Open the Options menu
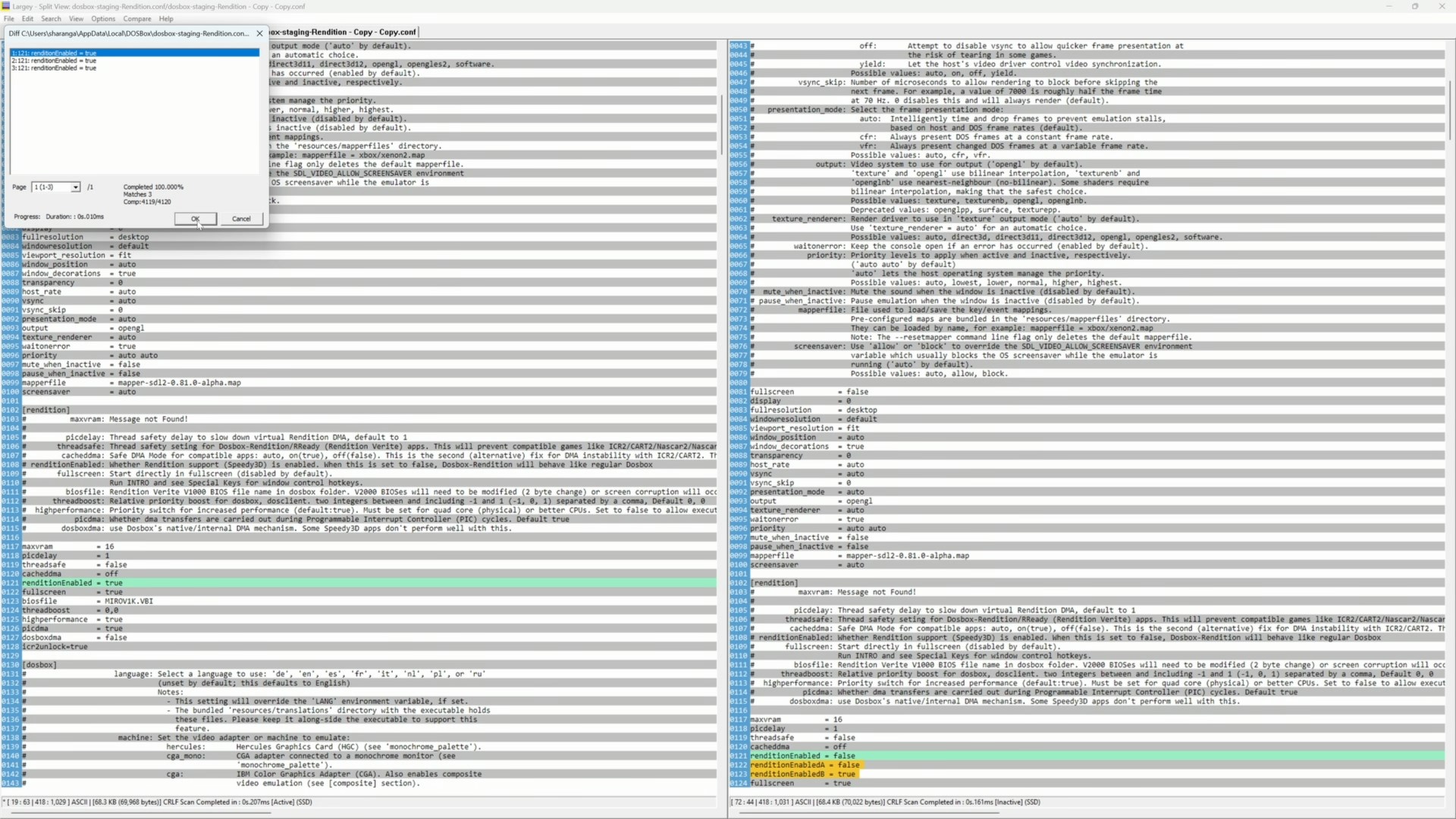 tap(103, 19)
